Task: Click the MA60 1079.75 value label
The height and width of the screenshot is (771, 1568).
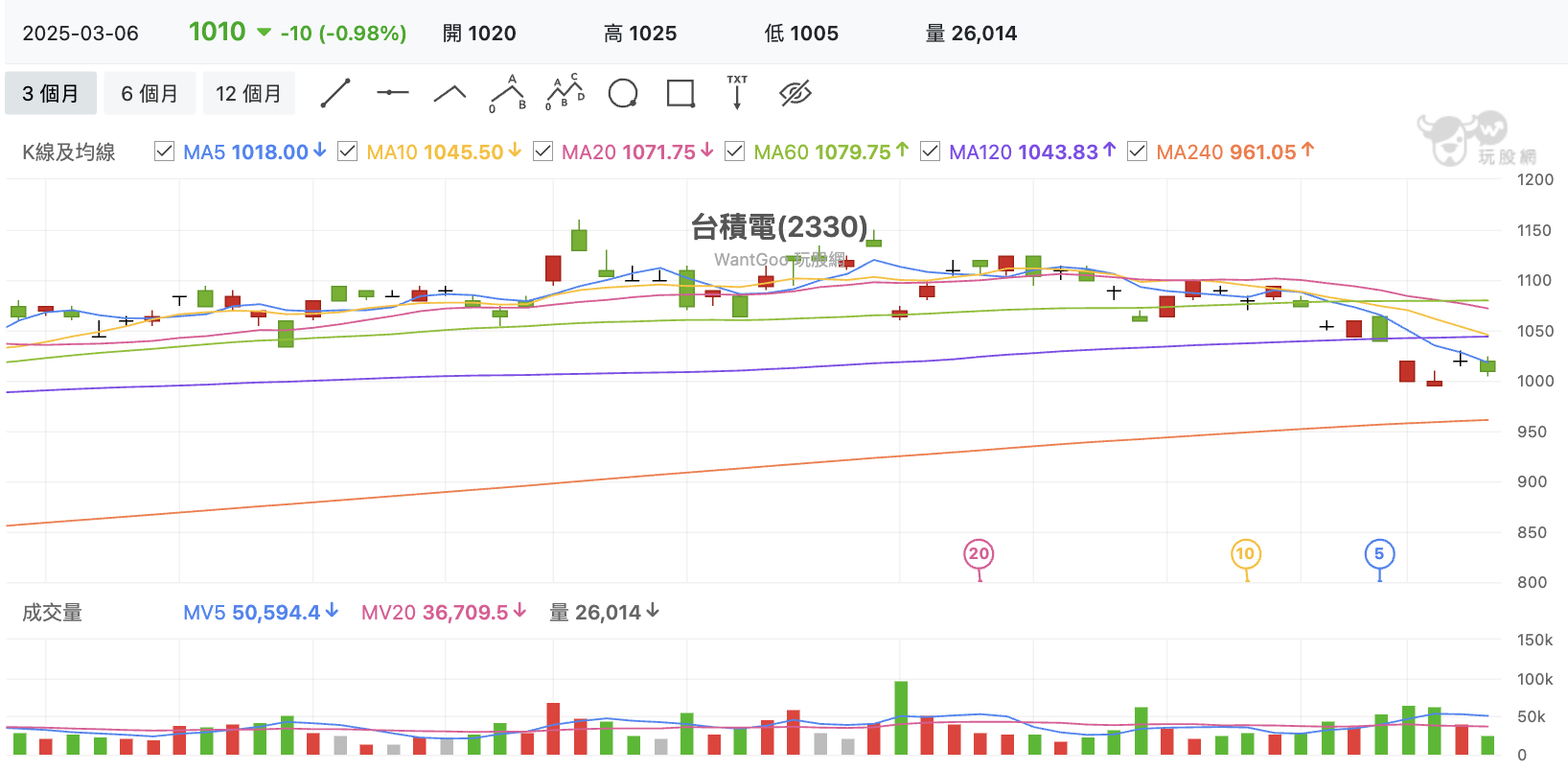Action: [831, 152]
